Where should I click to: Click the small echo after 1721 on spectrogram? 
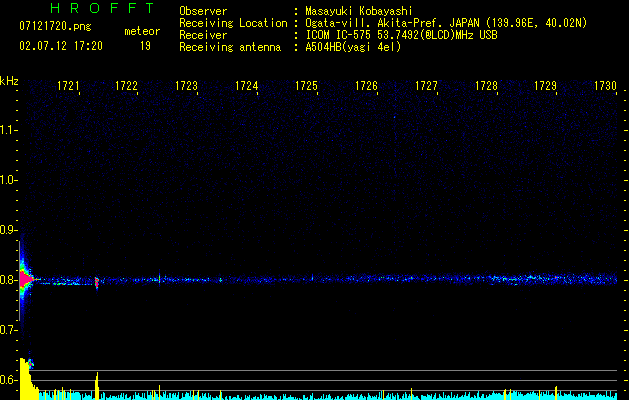coord(96,282)
